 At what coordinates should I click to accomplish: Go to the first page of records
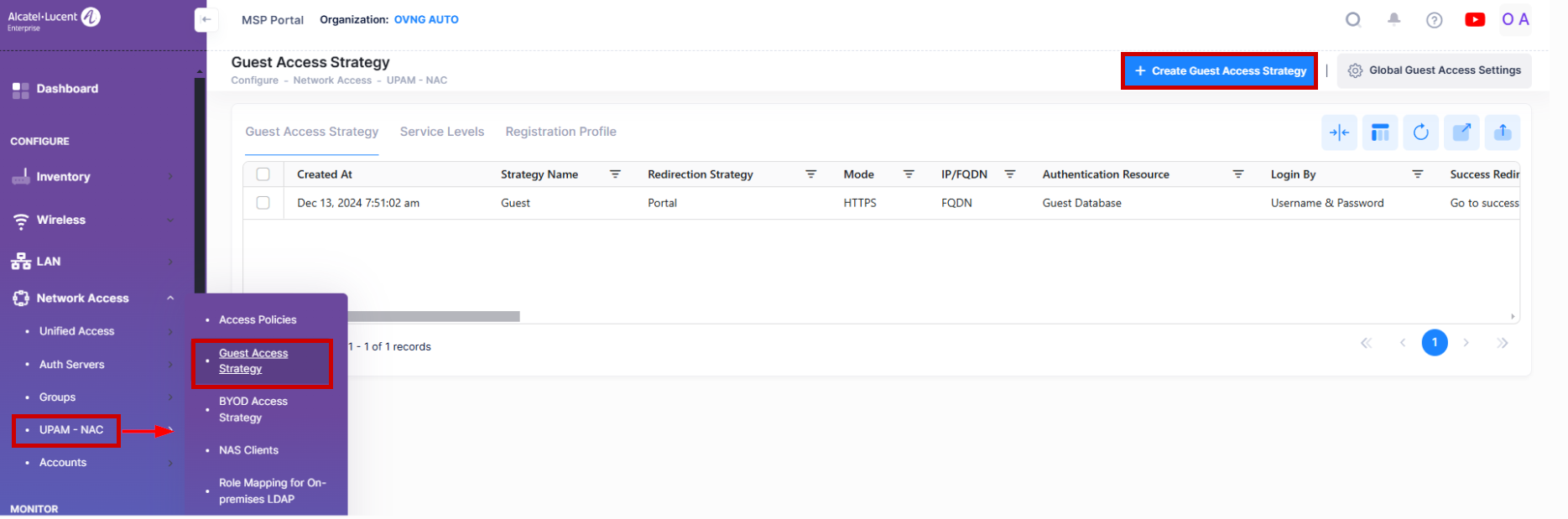pos(1366,343)
